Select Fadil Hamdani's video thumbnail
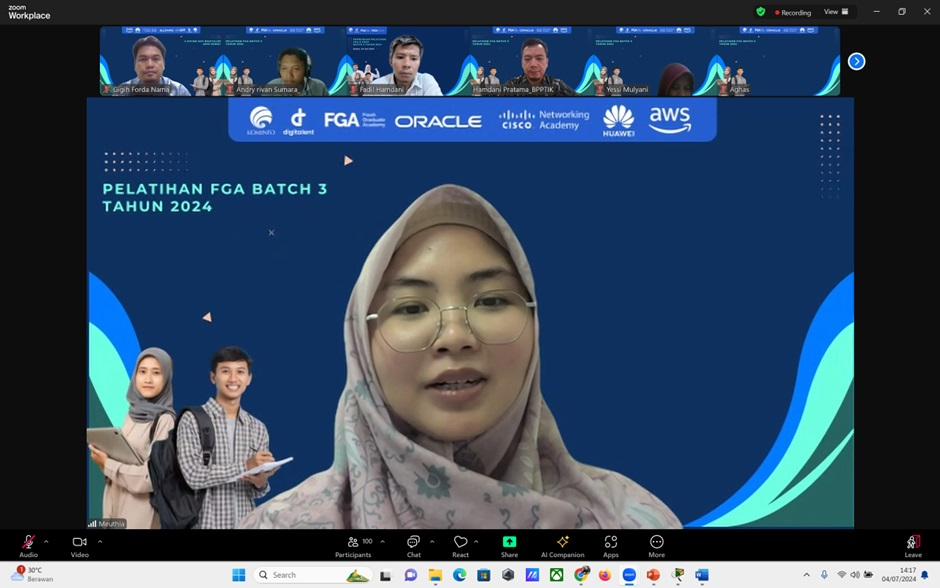The height and width of the screenshot is (588, 940). click(407, 62)
